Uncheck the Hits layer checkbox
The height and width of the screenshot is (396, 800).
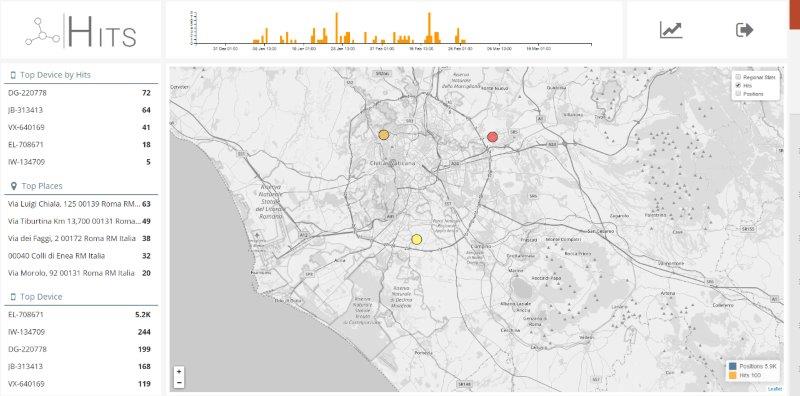pyautogui.click(x=738, y=86)
